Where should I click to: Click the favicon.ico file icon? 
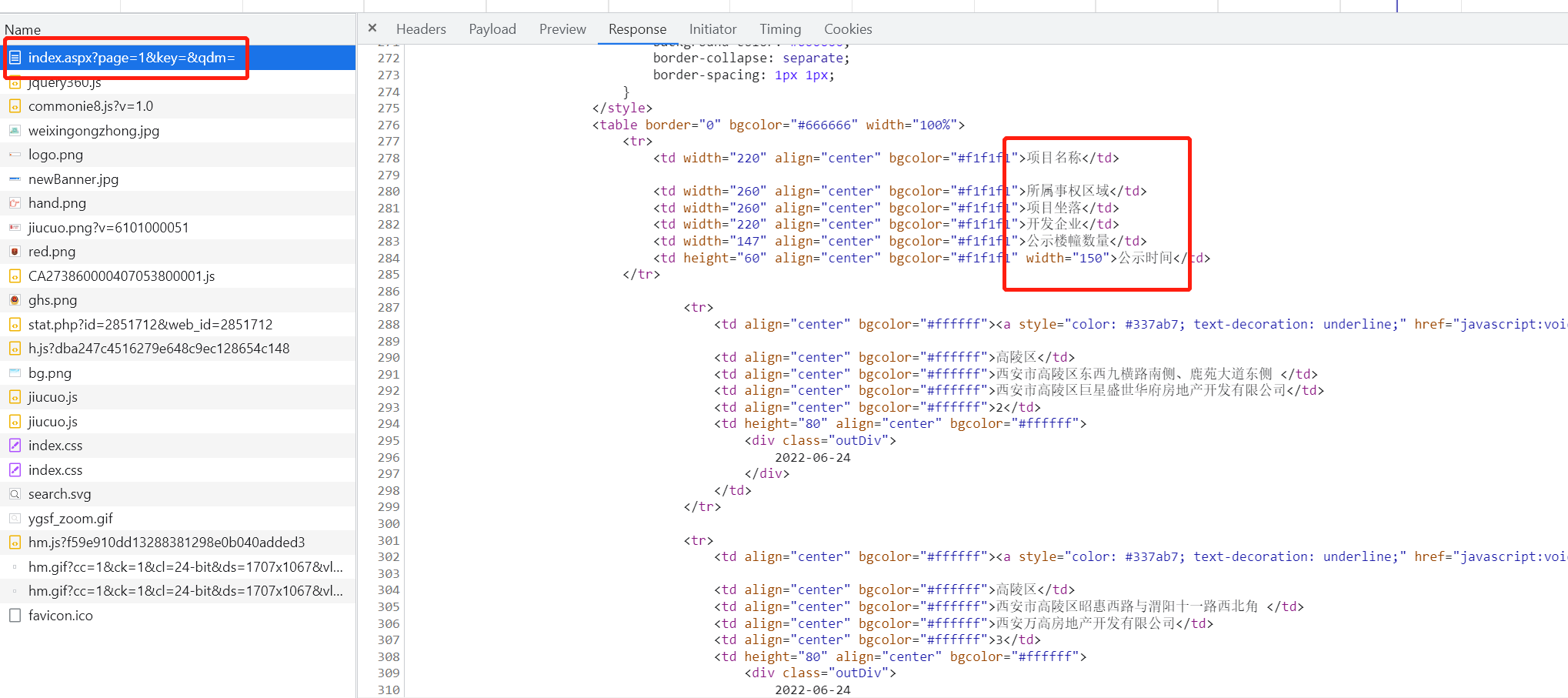point(15,616)
